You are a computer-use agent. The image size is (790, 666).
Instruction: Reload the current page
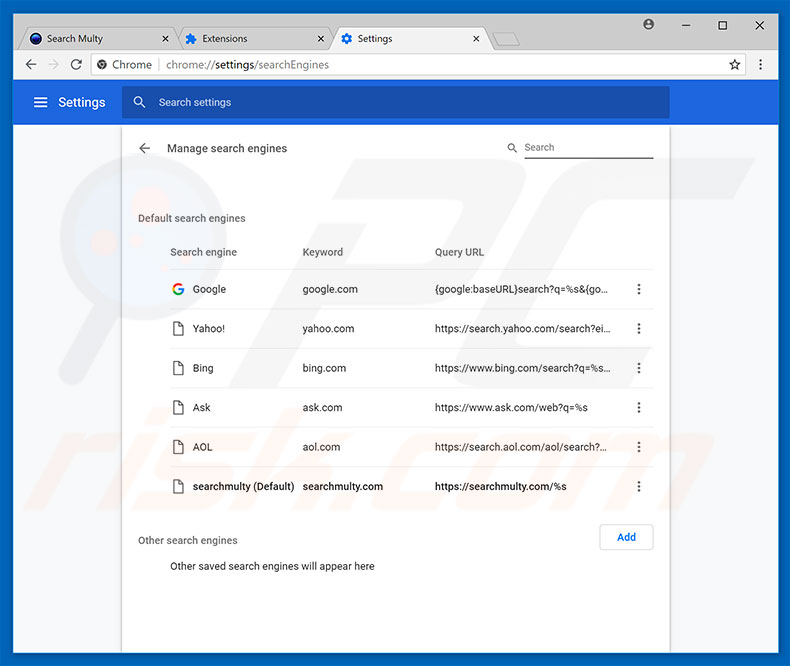coord(76,64)
